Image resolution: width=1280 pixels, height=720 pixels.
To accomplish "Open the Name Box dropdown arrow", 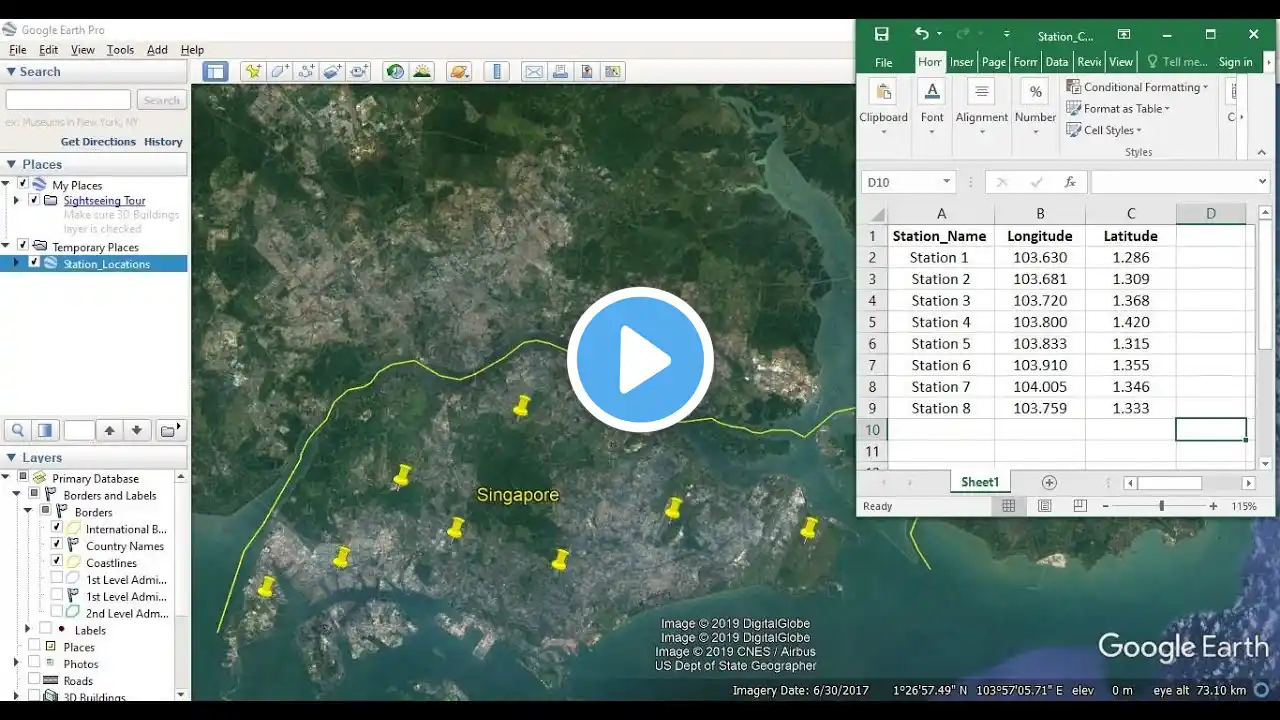I will pos(946,182).
